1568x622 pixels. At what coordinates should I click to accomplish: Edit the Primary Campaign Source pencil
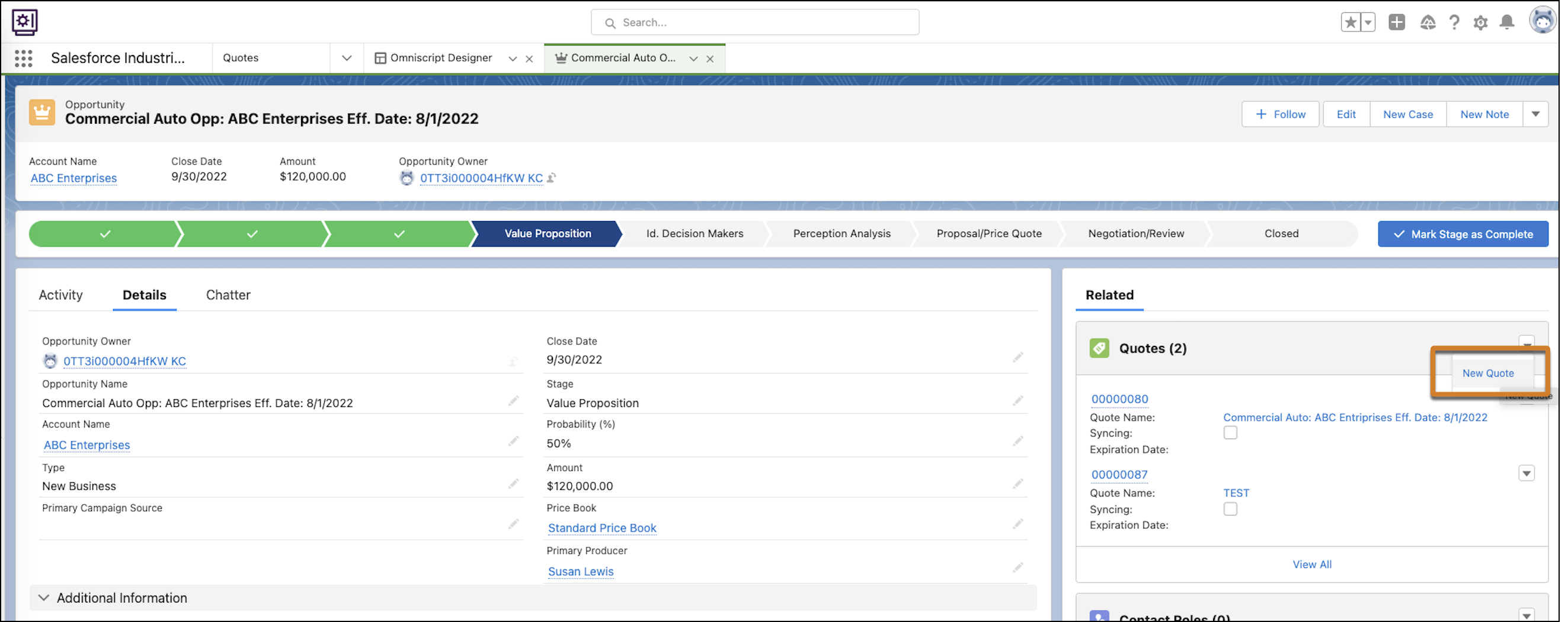coord(513,524)
